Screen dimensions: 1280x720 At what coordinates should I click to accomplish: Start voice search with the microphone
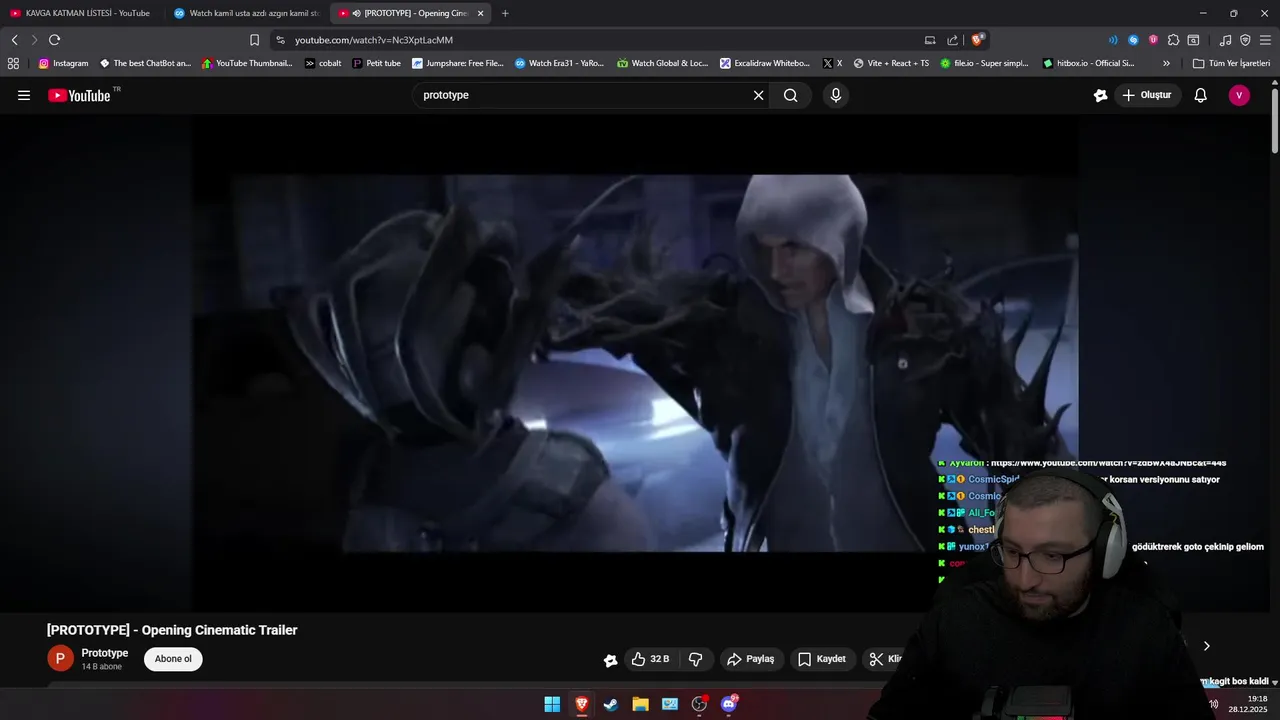[836, 95]
